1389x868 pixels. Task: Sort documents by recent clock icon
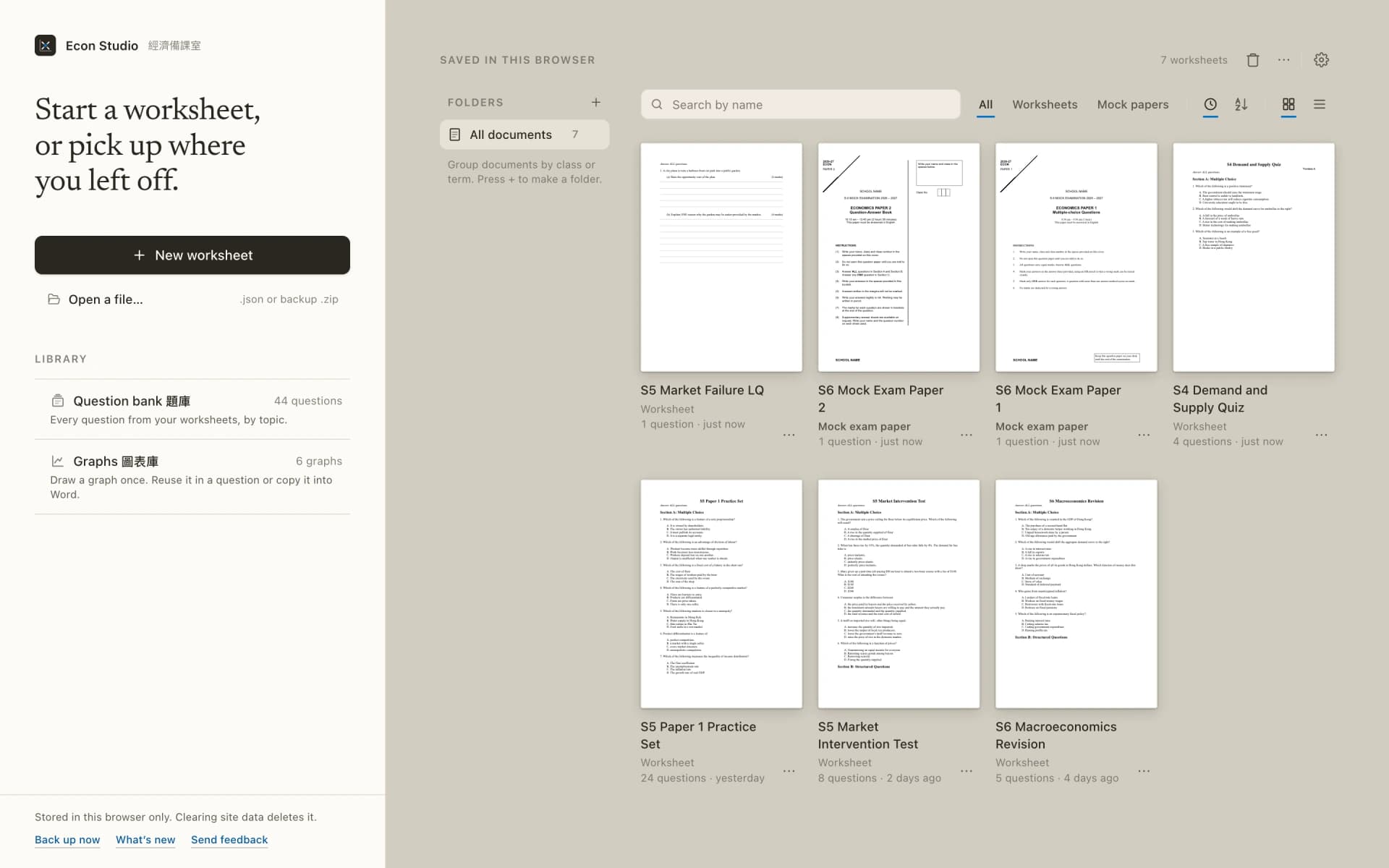click(x=1210, y=104)
